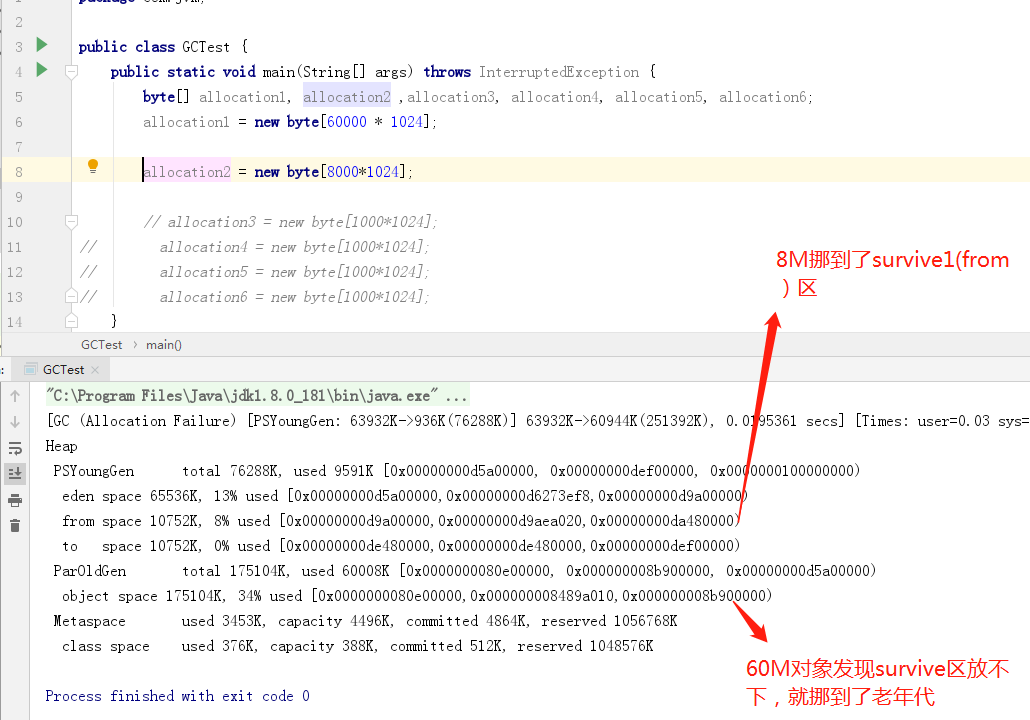This screenshot has width=1030, height=720.
Task: Click main() in the breadcrumb bar
Action: [x=164, y=345]
